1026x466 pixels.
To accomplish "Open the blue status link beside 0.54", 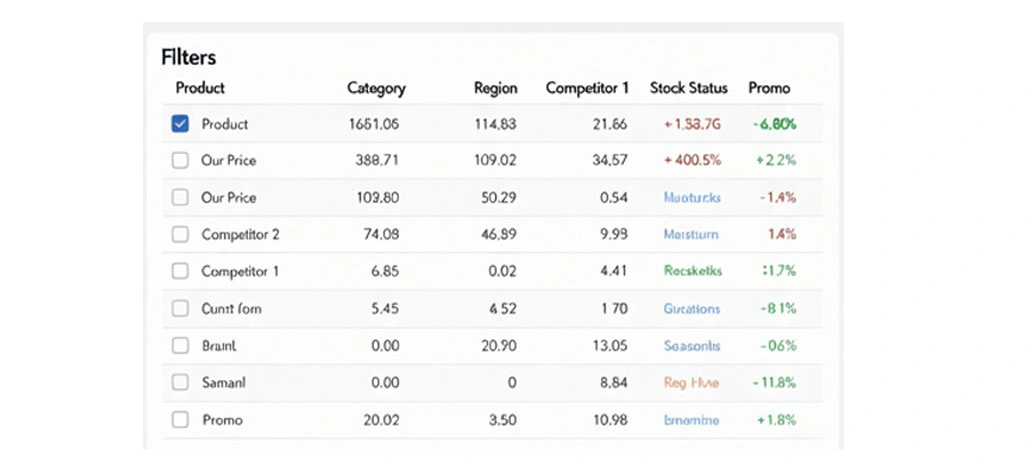I will (x=692, y=198).
